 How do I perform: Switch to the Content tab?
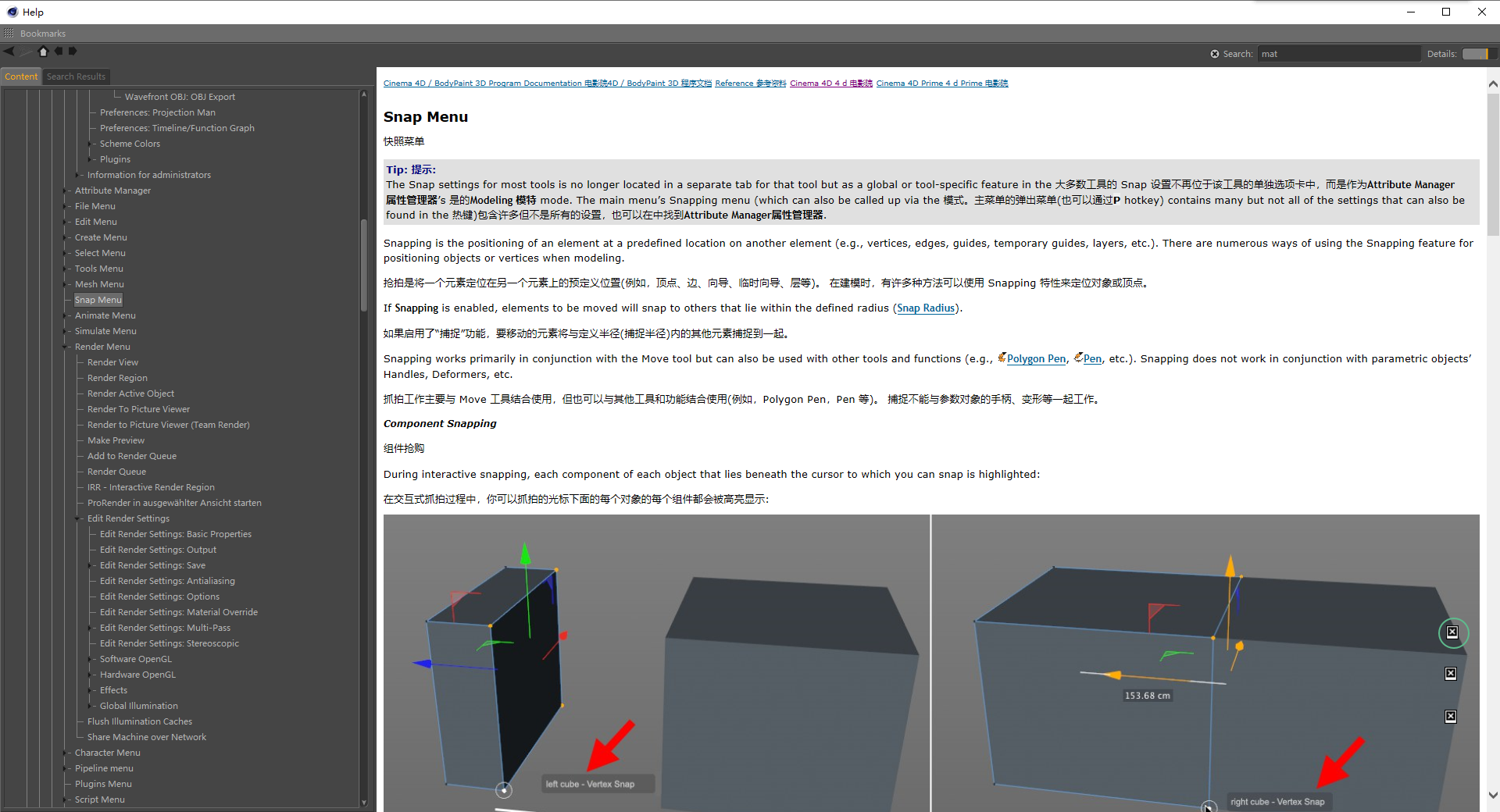[21, 77]
